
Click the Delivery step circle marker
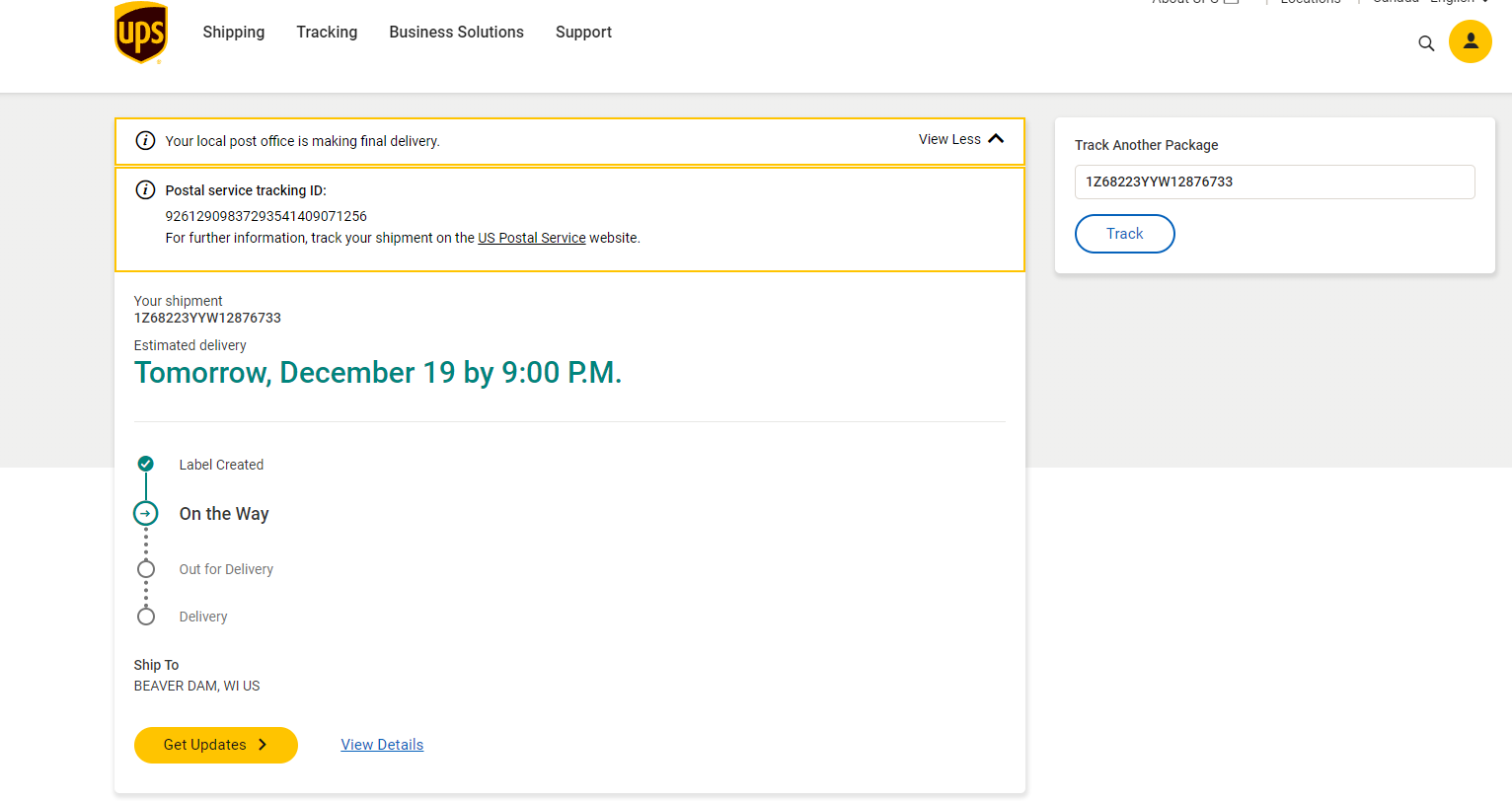146,617
